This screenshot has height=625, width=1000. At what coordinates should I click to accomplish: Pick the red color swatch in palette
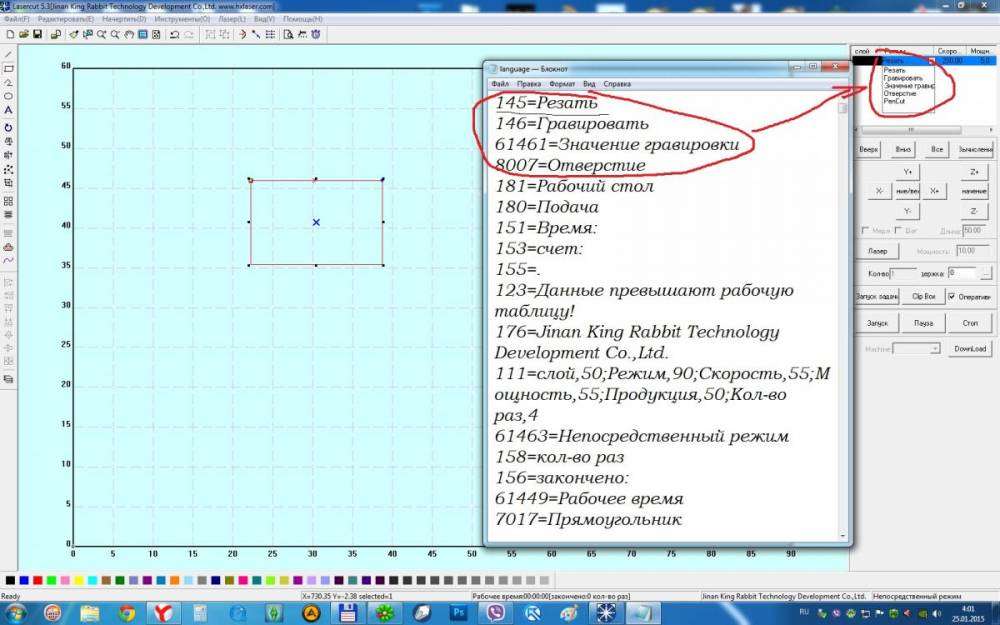tap(38, 580)
